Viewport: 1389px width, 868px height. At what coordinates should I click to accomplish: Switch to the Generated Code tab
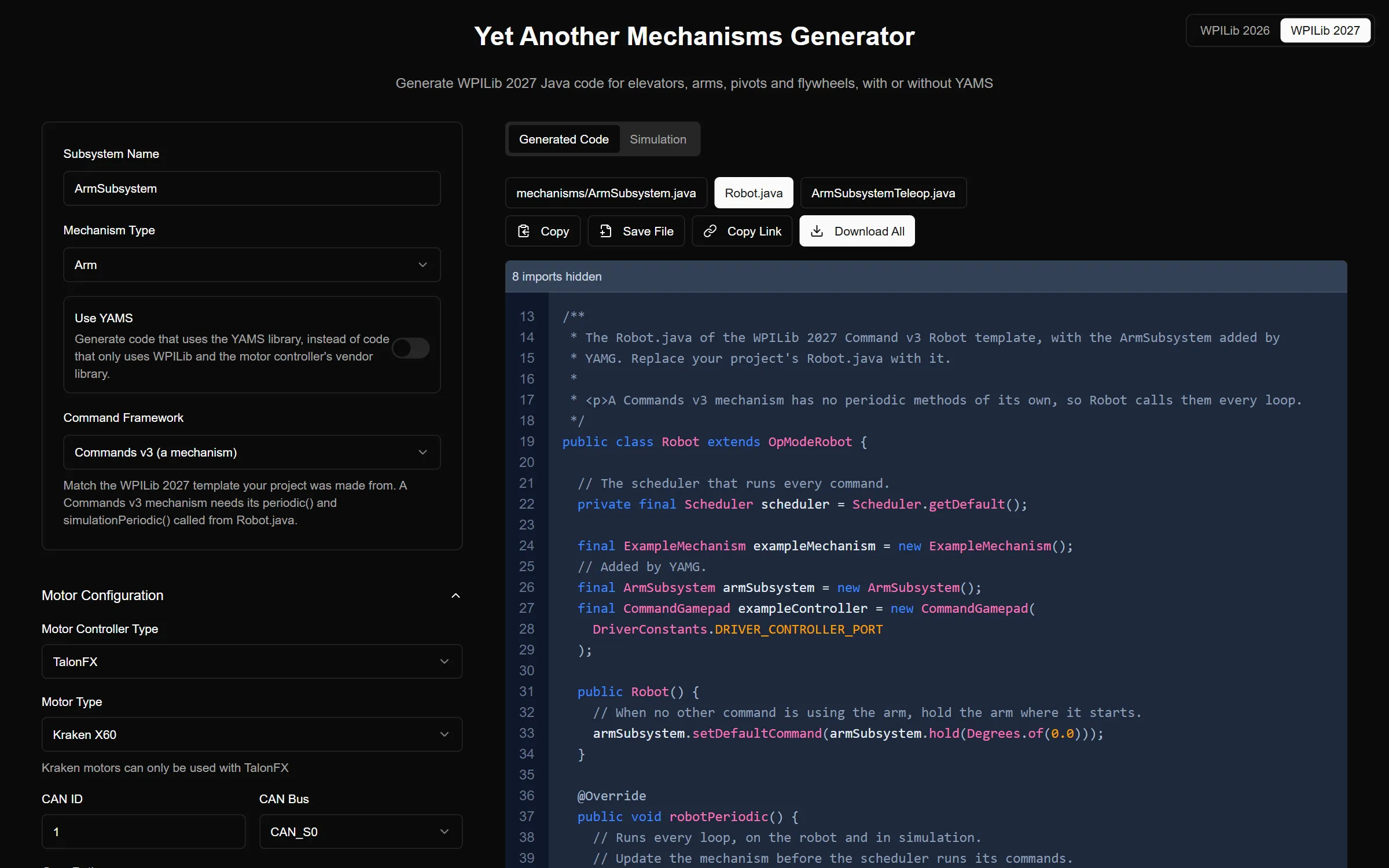click(564, 139)
